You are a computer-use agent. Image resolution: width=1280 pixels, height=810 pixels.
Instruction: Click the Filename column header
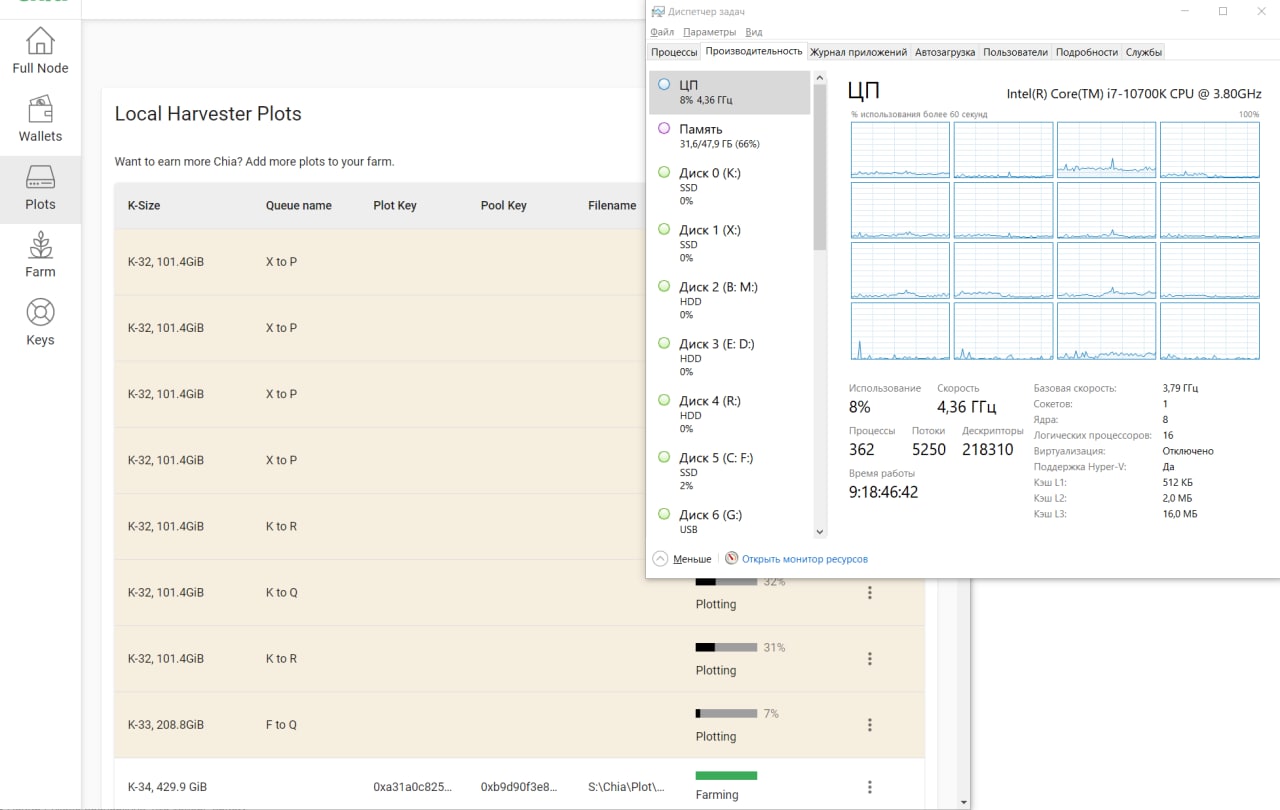tap(612, 205)
